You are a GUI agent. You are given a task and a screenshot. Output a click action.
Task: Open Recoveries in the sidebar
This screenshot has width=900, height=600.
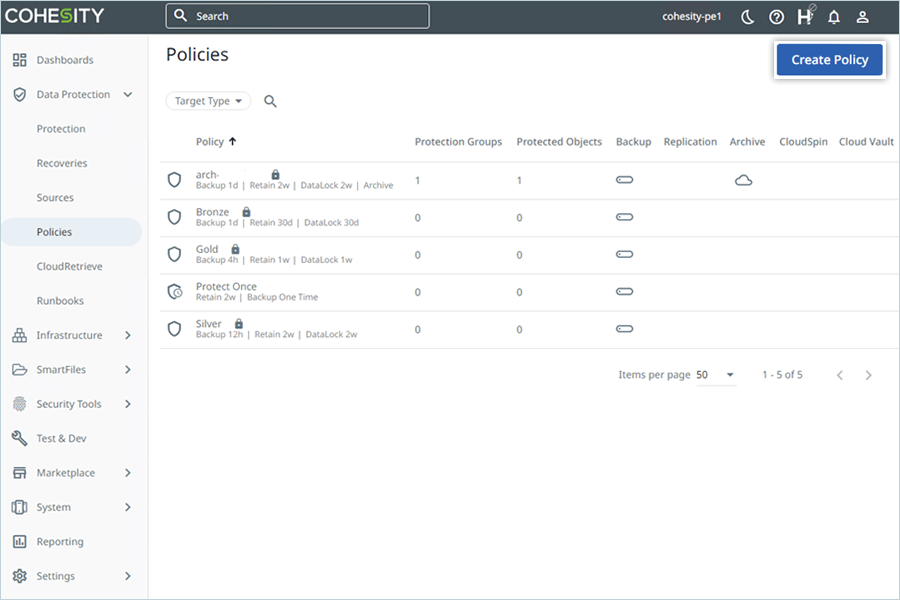(62, 163)
